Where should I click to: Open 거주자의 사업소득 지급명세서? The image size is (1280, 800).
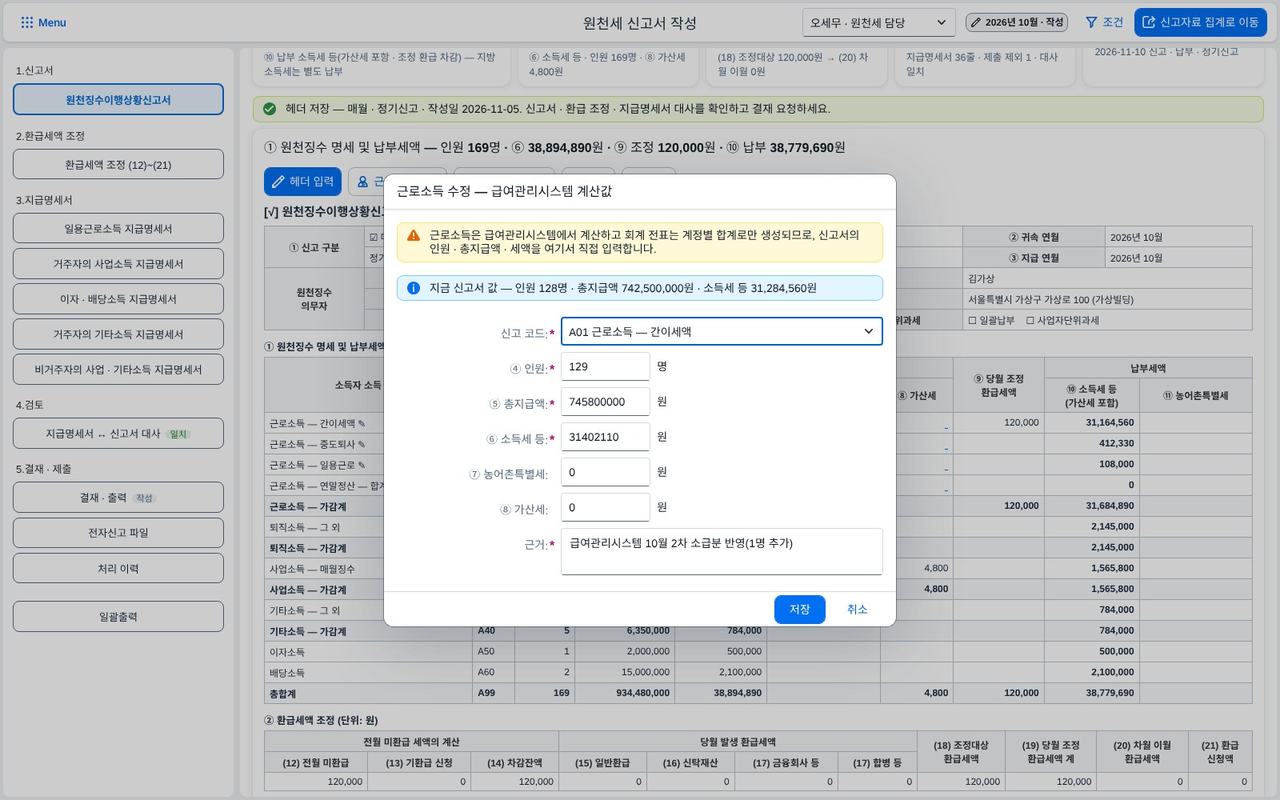[x=118, y=263]
